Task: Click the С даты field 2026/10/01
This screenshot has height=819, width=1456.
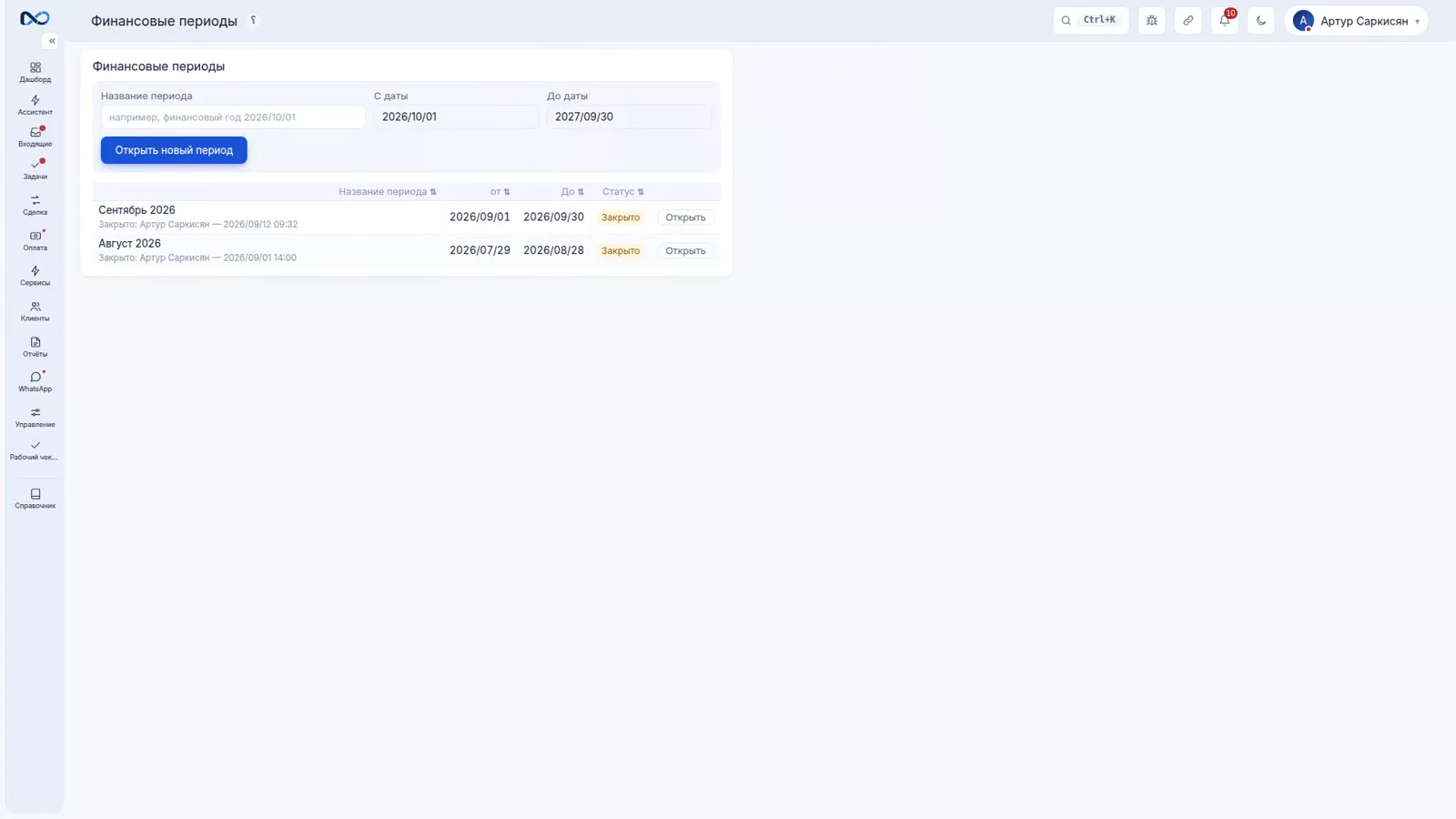Action: 456,116
